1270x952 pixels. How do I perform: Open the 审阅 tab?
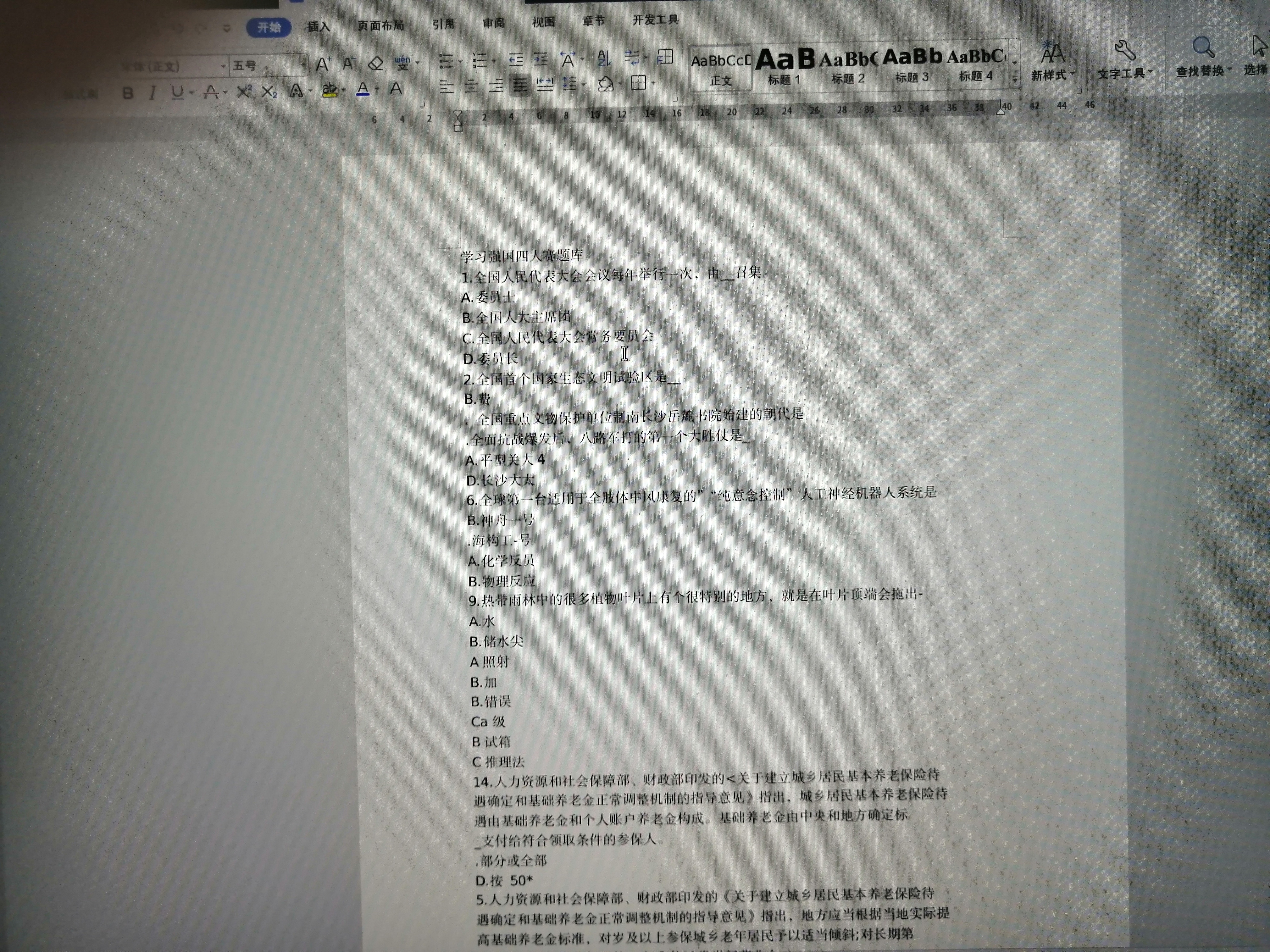[x=493, y=23]
